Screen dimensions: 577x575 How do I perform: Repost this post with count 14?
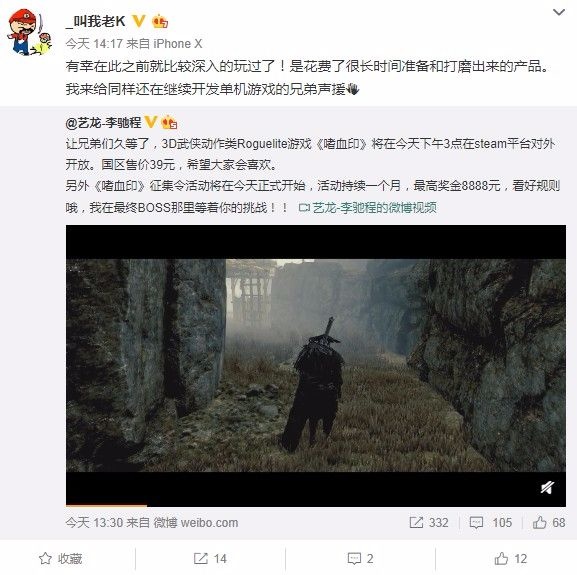click(x=210, y=558)
